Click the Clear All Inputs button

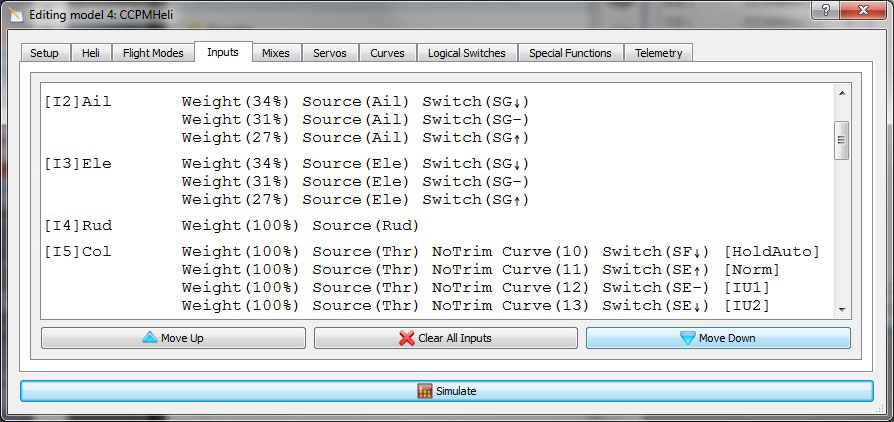pyautogui.click(x=446, y=338)
